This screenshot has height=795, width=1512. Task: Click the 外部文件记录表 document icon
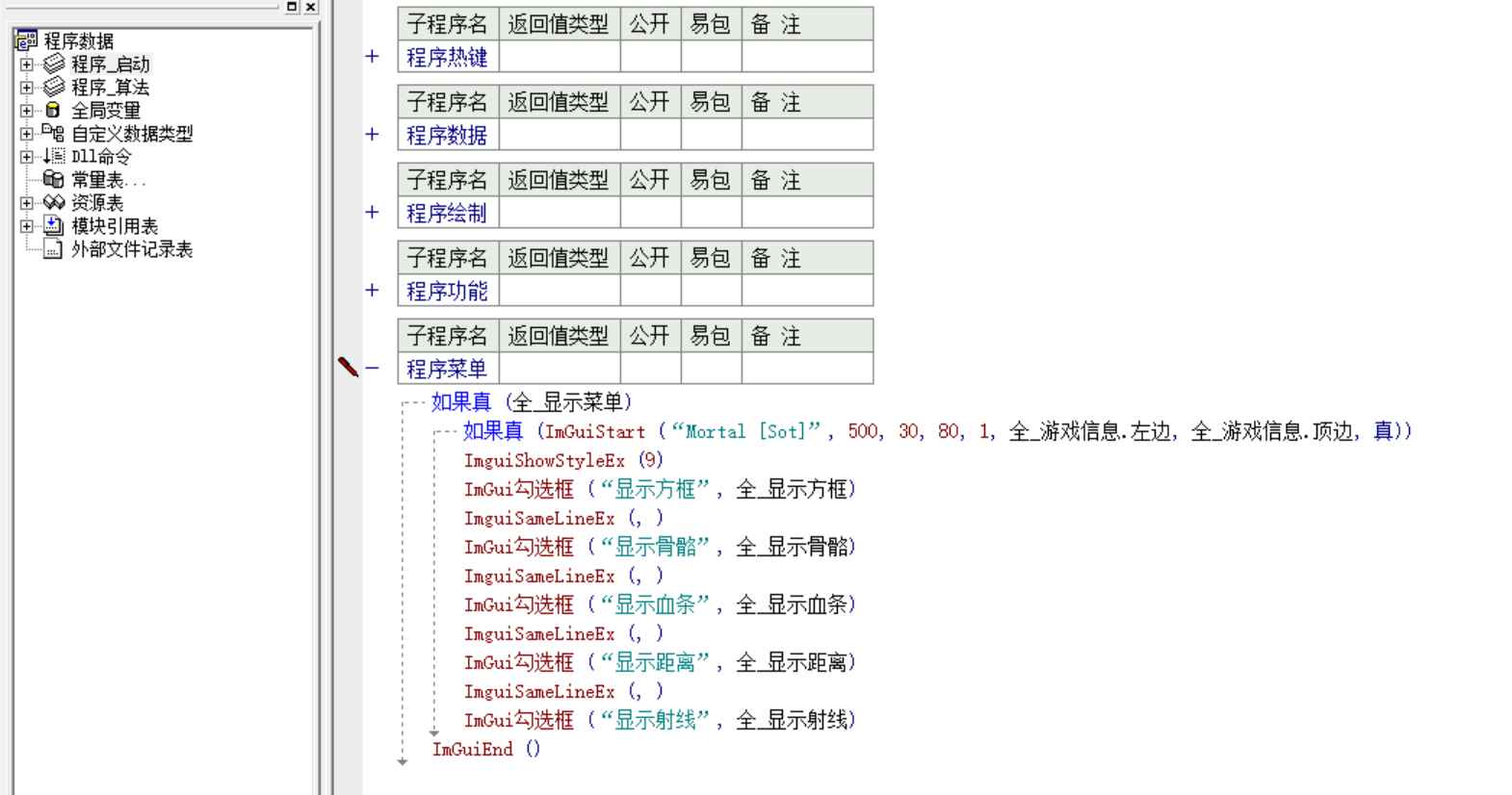tap(53, 249)
